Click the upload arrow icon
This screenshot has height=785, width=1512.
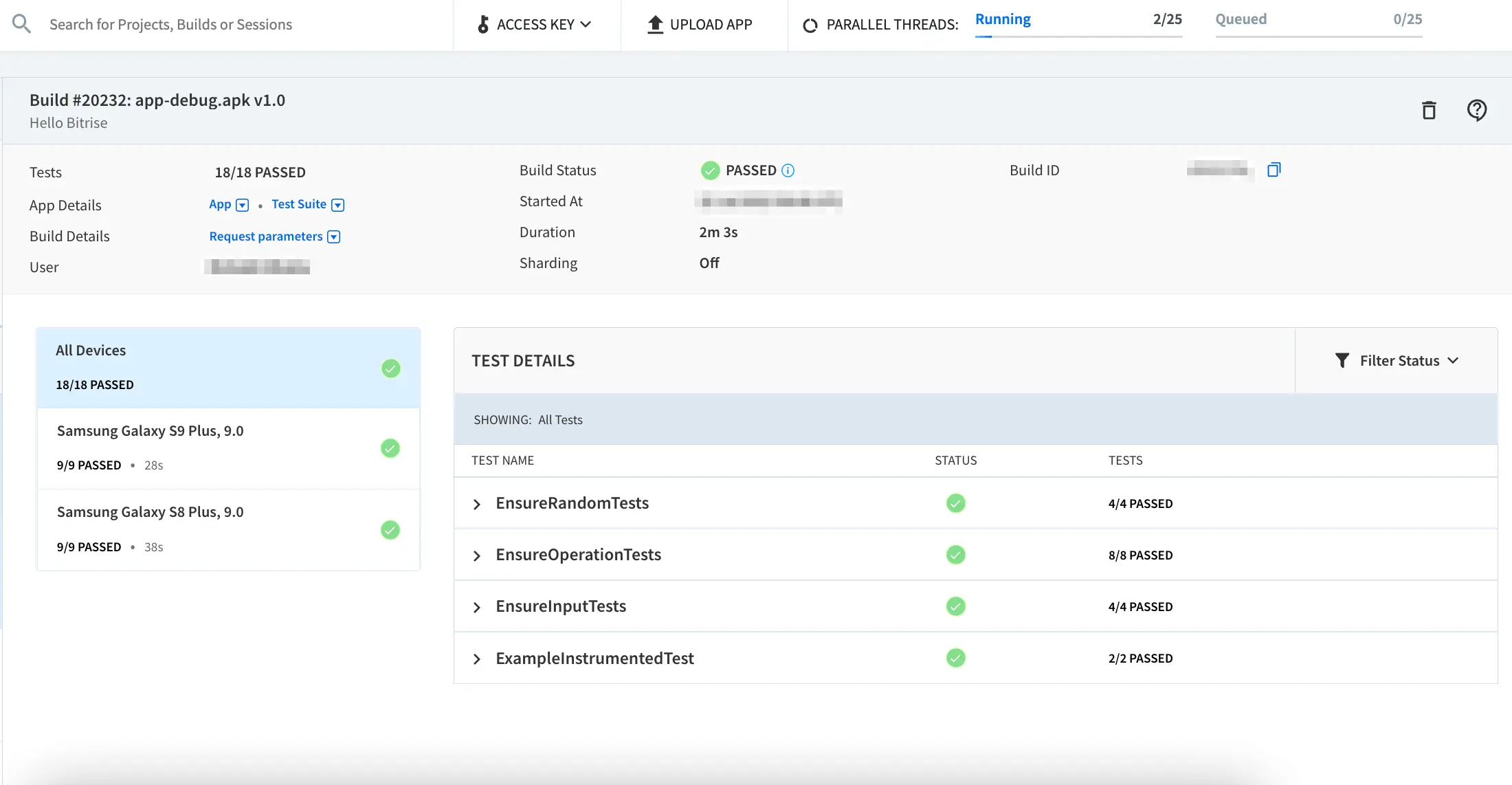point(655,24)
